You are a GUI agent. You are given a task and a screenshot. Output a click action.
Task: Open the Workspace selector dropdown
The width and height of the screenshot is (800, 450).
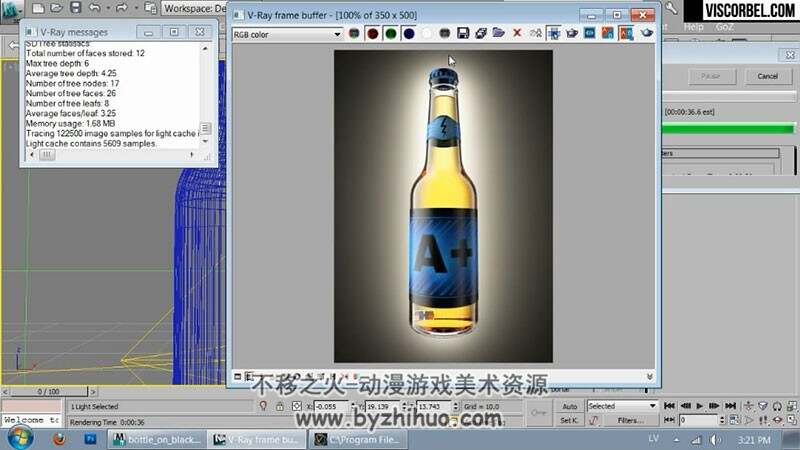tap(194, 8)
